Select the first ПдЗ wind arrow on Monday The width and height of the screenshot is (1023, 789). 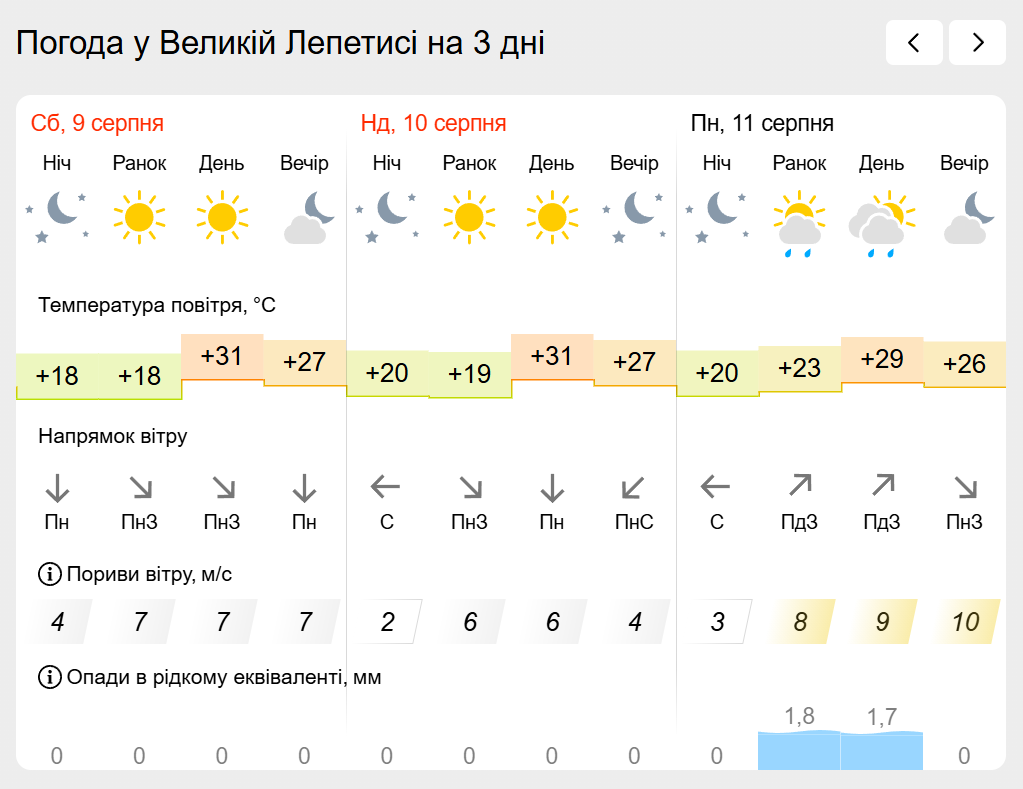pos(799,486)
